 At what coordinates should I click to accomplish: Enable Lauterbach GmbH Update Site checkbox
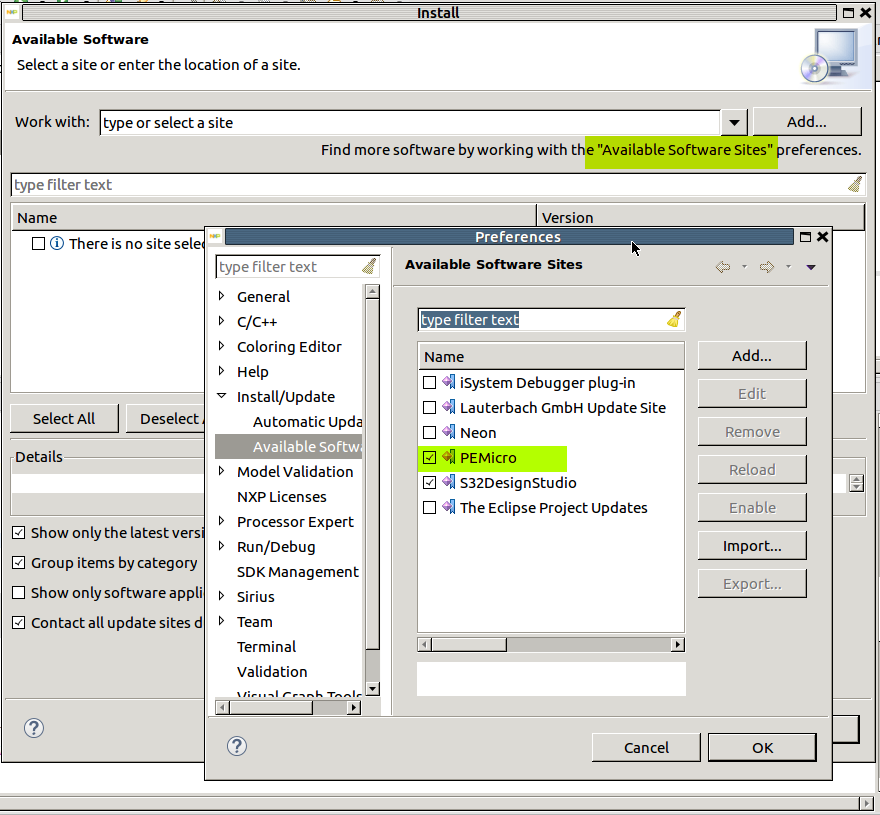coord(429,408)
